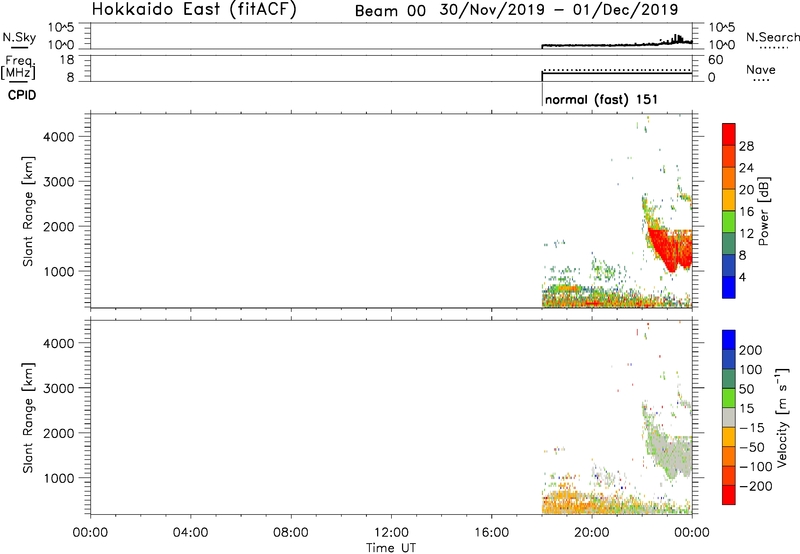The image size is (800, 554).
Task: Click the 'Power [dB]' colorbar label
Action: point(763,211)
